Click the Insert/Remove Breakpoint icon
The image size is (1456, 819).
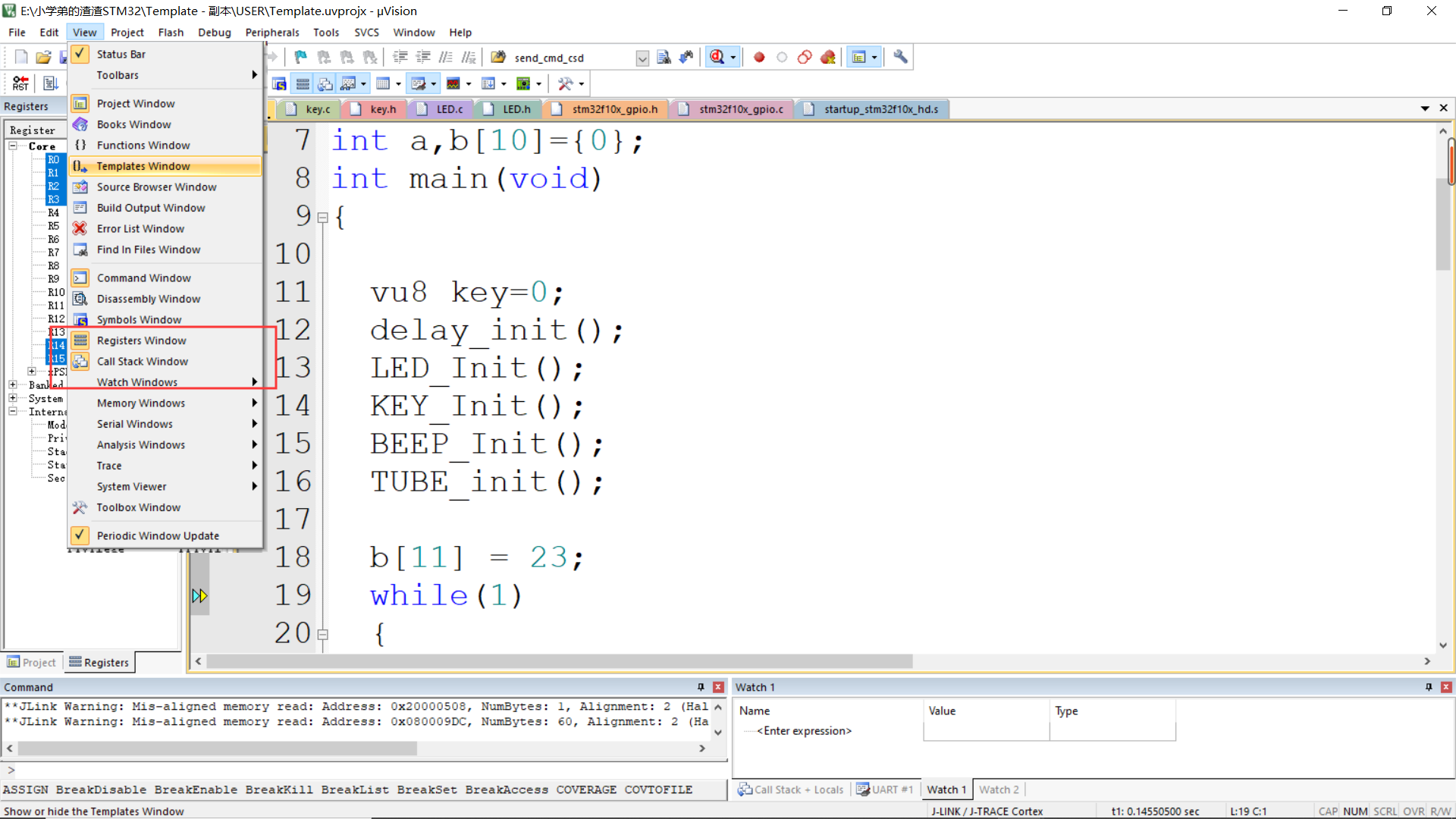[758, 57]
